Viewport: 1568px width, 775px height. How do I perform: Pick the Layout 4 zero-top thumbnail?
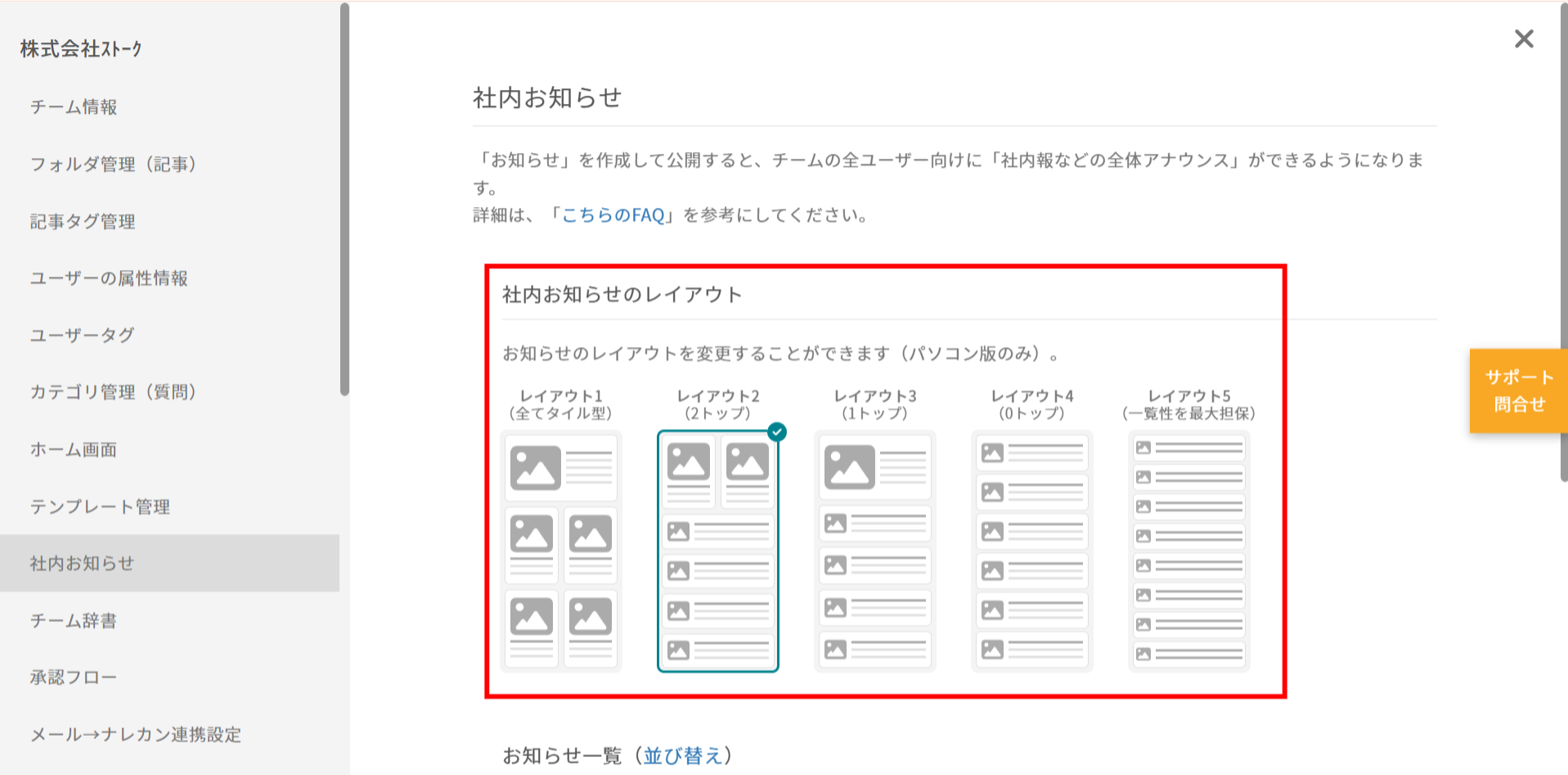1031,551
